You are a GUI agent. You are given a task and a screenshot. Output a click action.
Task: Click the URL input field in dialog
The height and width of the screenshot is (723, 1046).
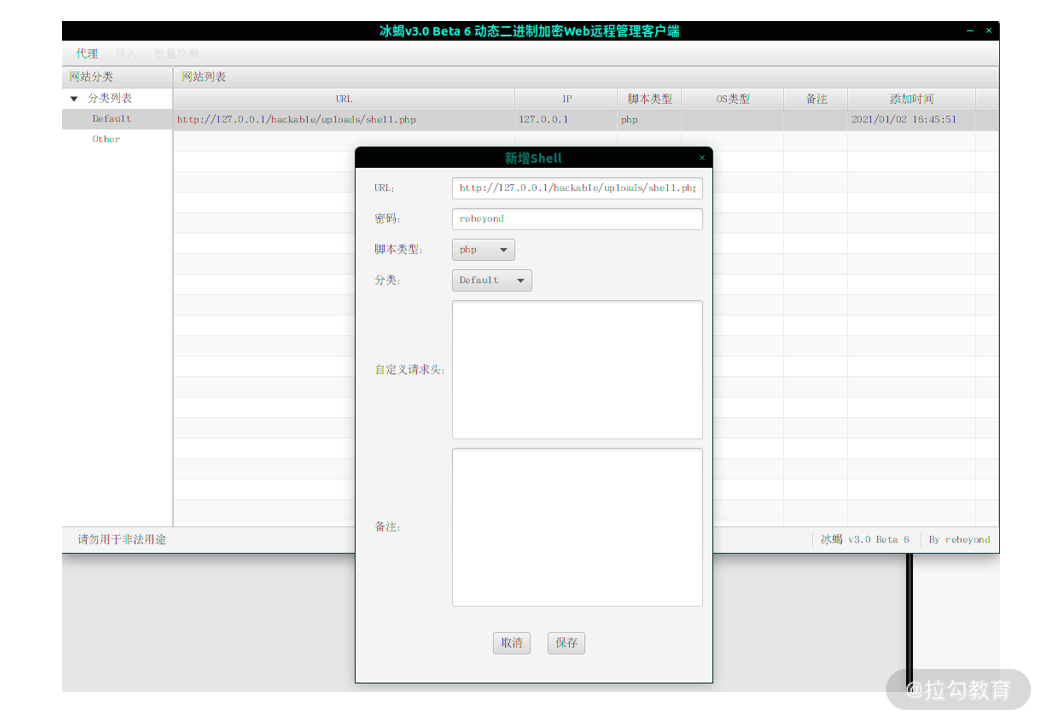577,188
